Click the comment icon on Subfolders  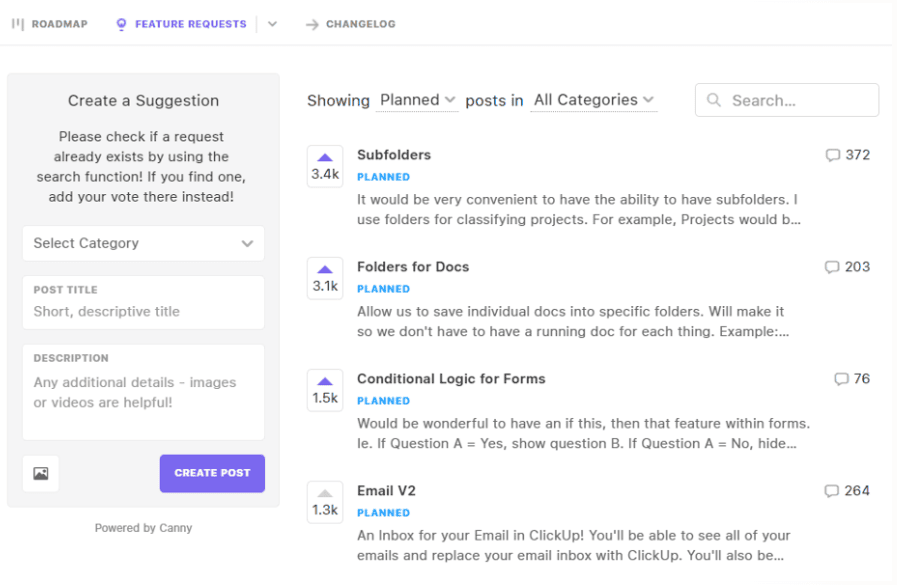point(832,155)
